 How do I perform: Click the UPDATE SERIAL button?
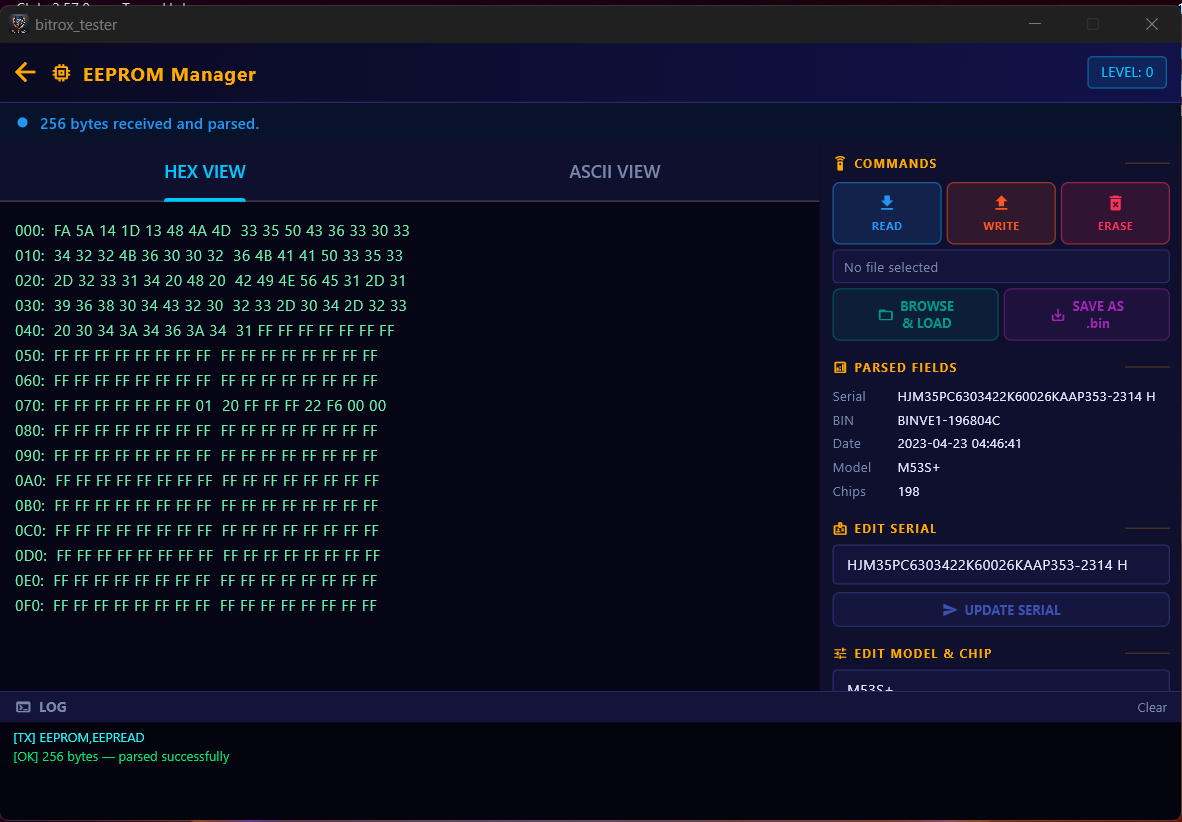pos(1001,610)
